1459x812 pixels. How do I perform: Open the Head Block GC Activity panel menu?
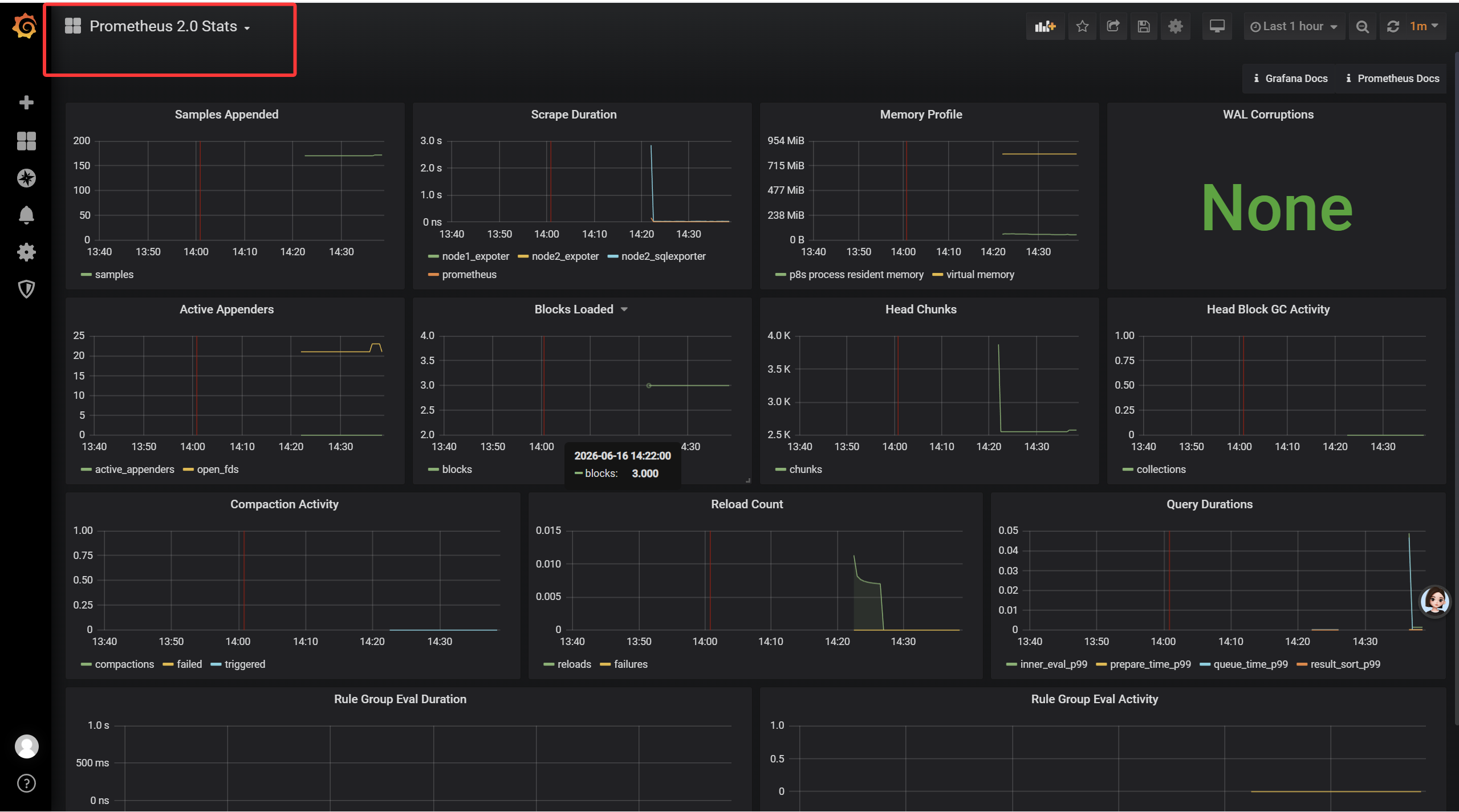pyautogui.click(x=1268, y=309)
